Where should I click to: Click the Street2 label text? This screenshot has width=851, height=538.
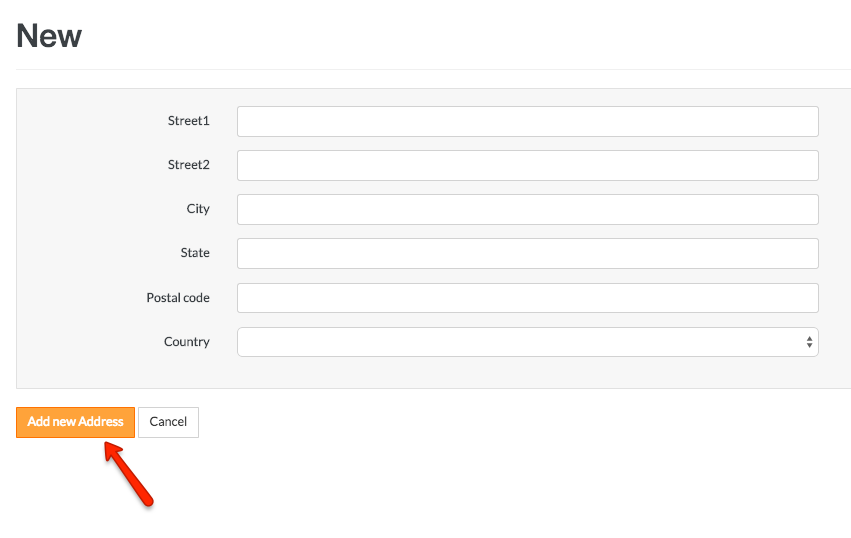pyautogui.click(x=189, y=165)
